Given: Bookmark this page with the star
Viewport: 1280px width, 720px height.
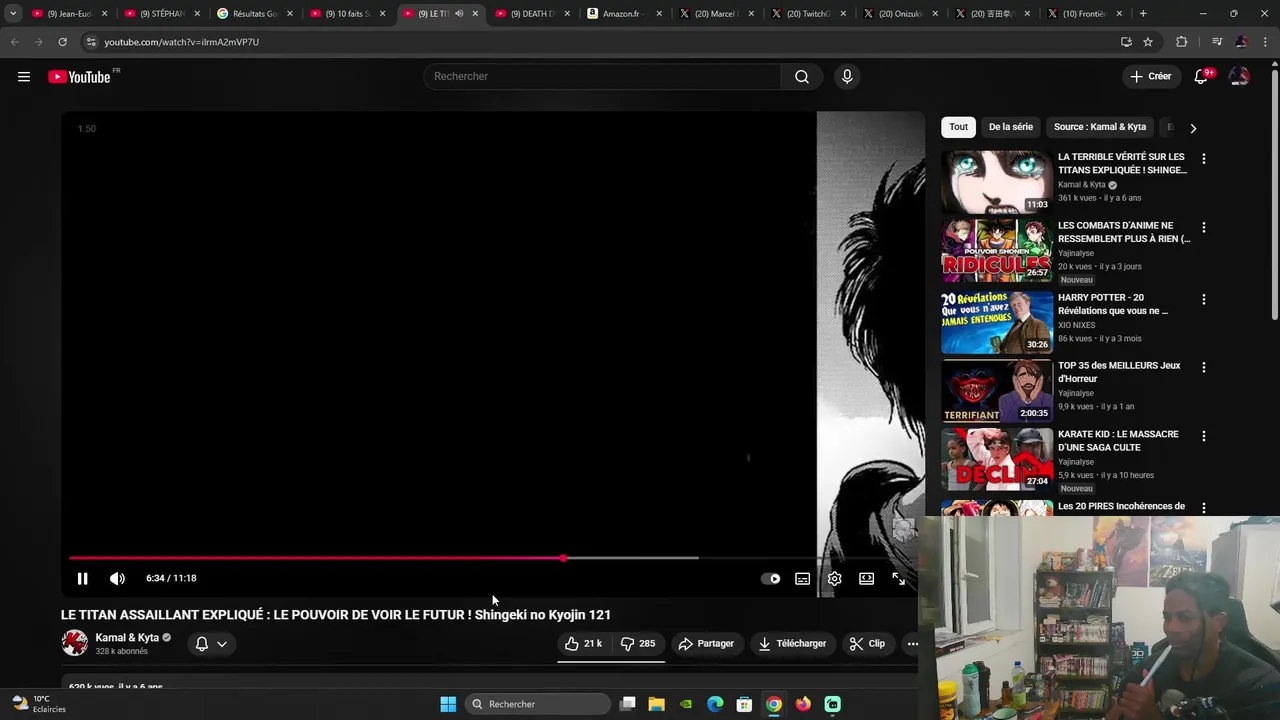Looking at the screenshot, I should click(x=1148, y=42).
